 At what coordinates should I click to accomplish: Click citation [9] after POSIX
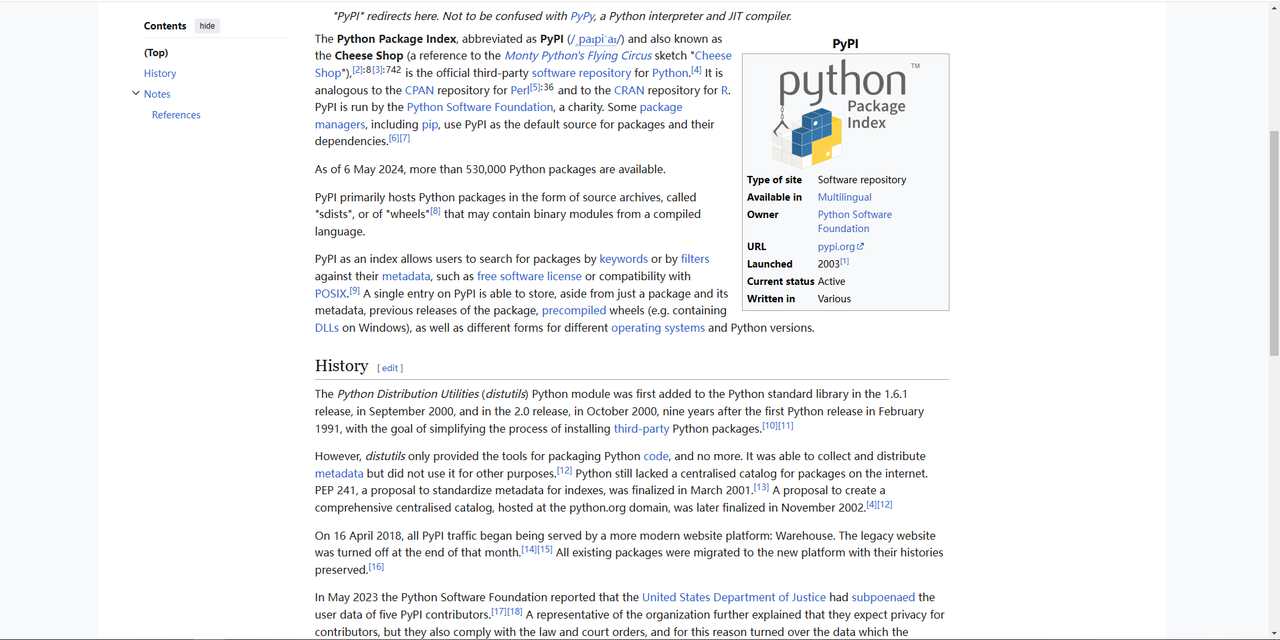coord(354,290)
